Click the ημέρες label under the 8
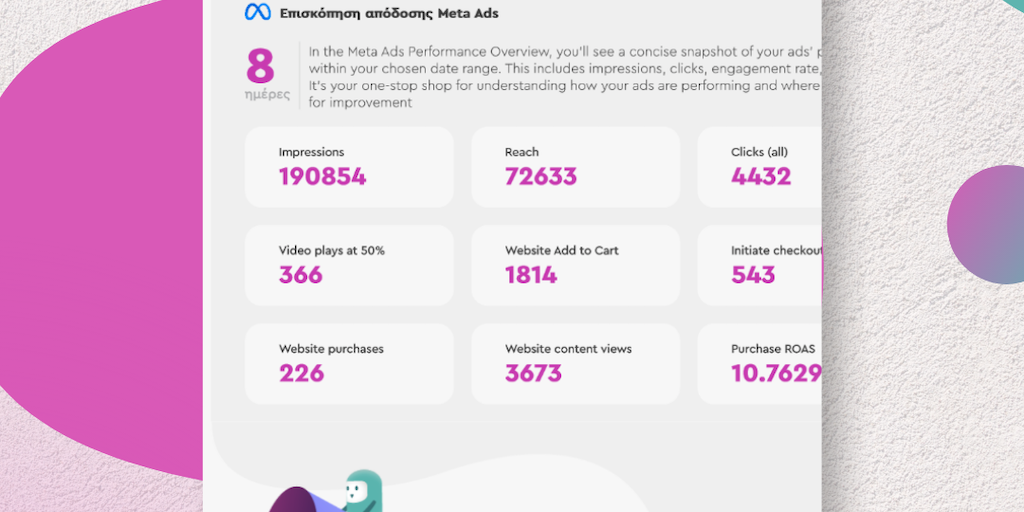The image size is (1024, 512). click(267, 95)
